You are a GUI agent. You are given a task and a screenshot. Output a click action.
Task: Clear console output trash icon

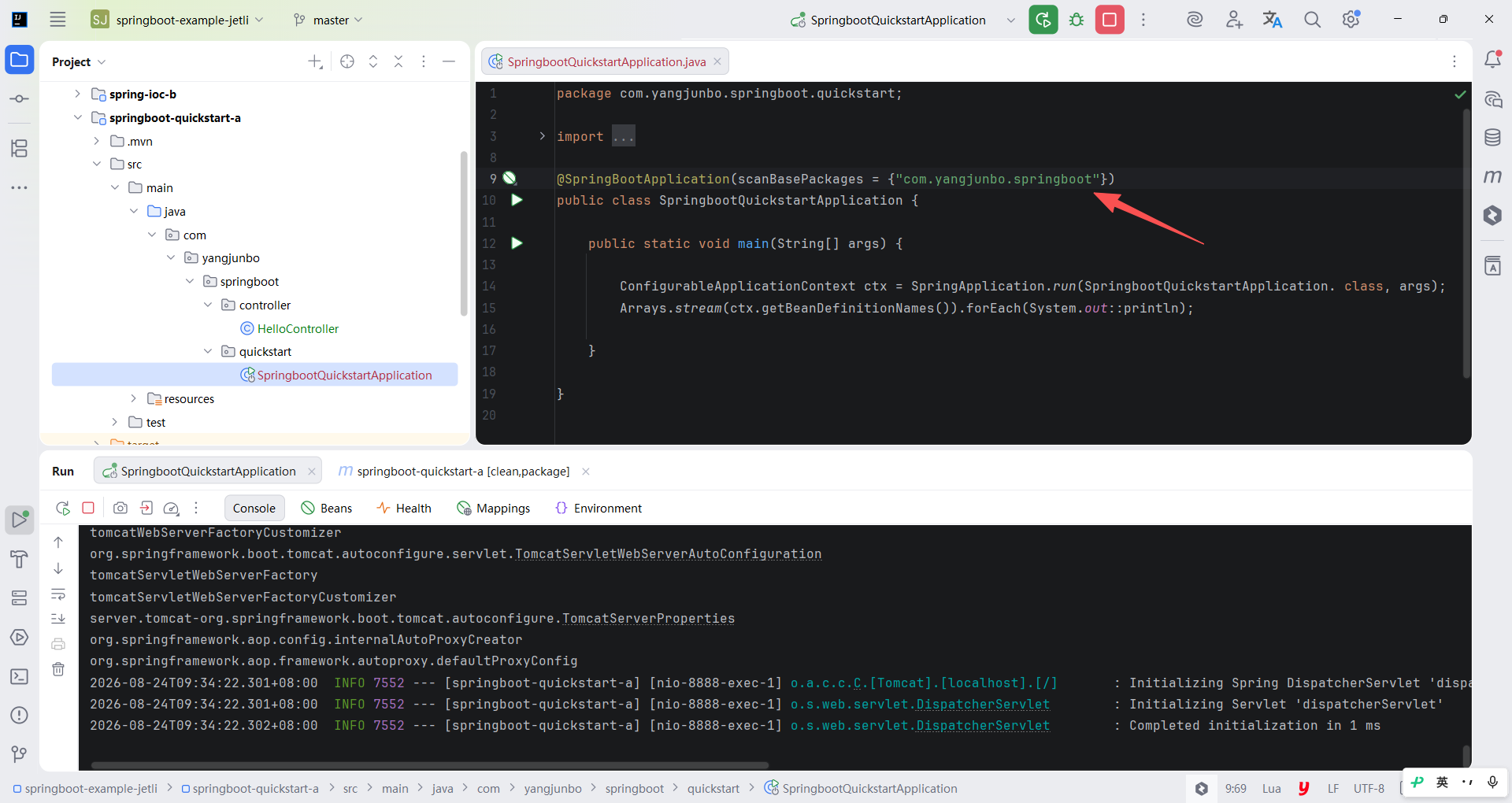pyautogui.click(x=58, y=669)
